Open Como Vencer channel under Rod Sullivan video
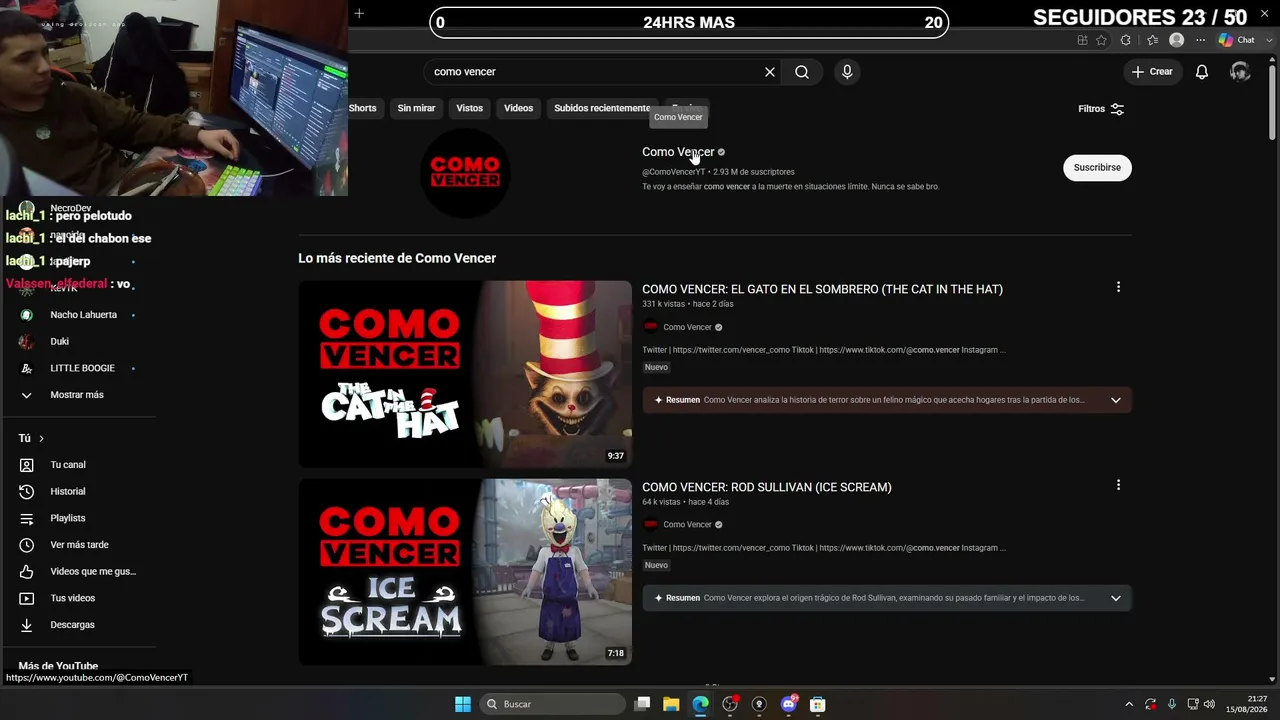This screenshot has width=1280, height=720. coord(688,525)
